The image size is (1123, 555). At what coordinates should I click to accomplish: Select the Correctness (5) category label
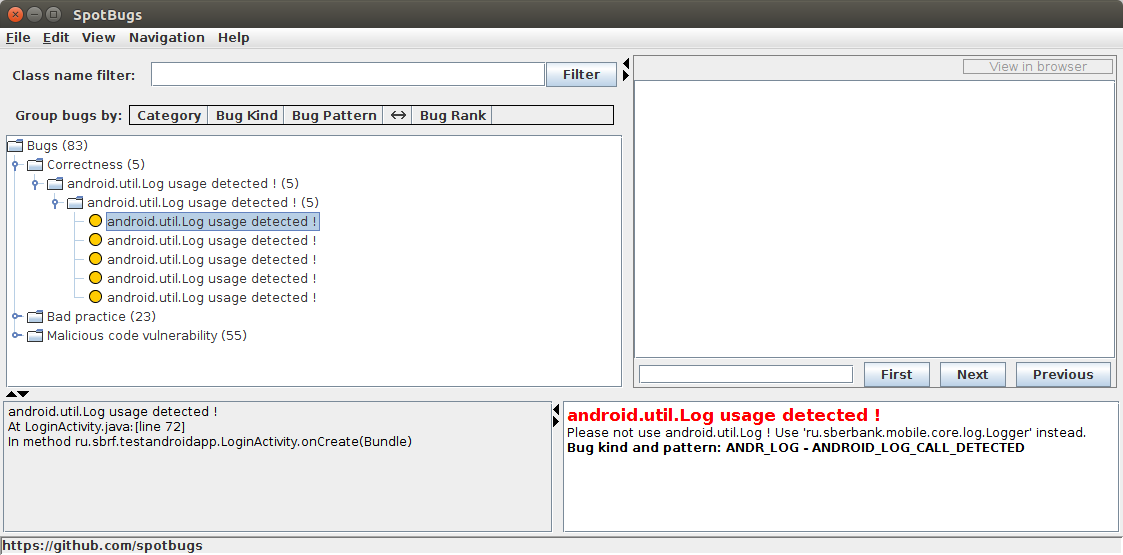(96, 165)
